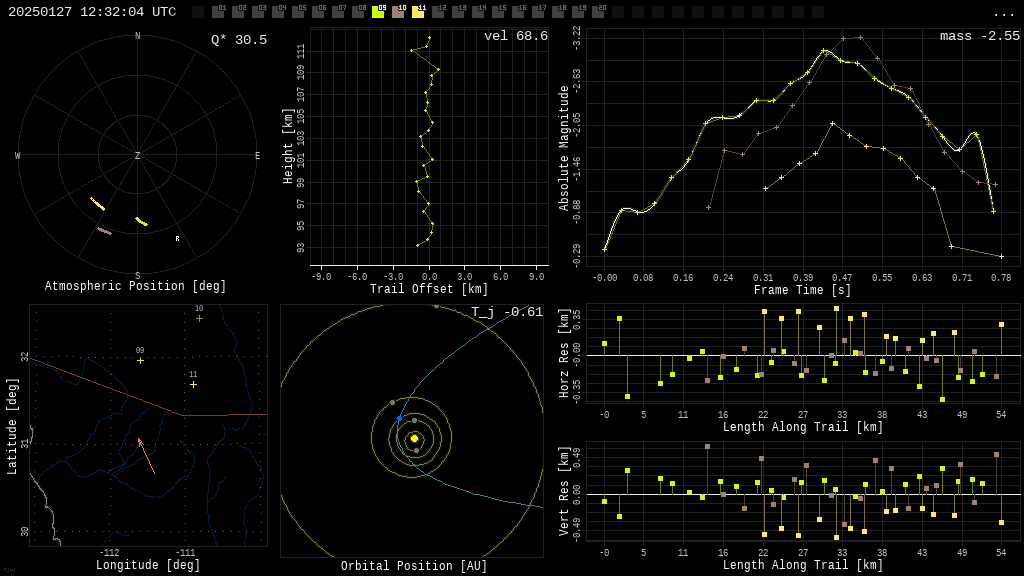Toggle the highlighted station 09 box
1024x576 pixels.
coord(378,12)
